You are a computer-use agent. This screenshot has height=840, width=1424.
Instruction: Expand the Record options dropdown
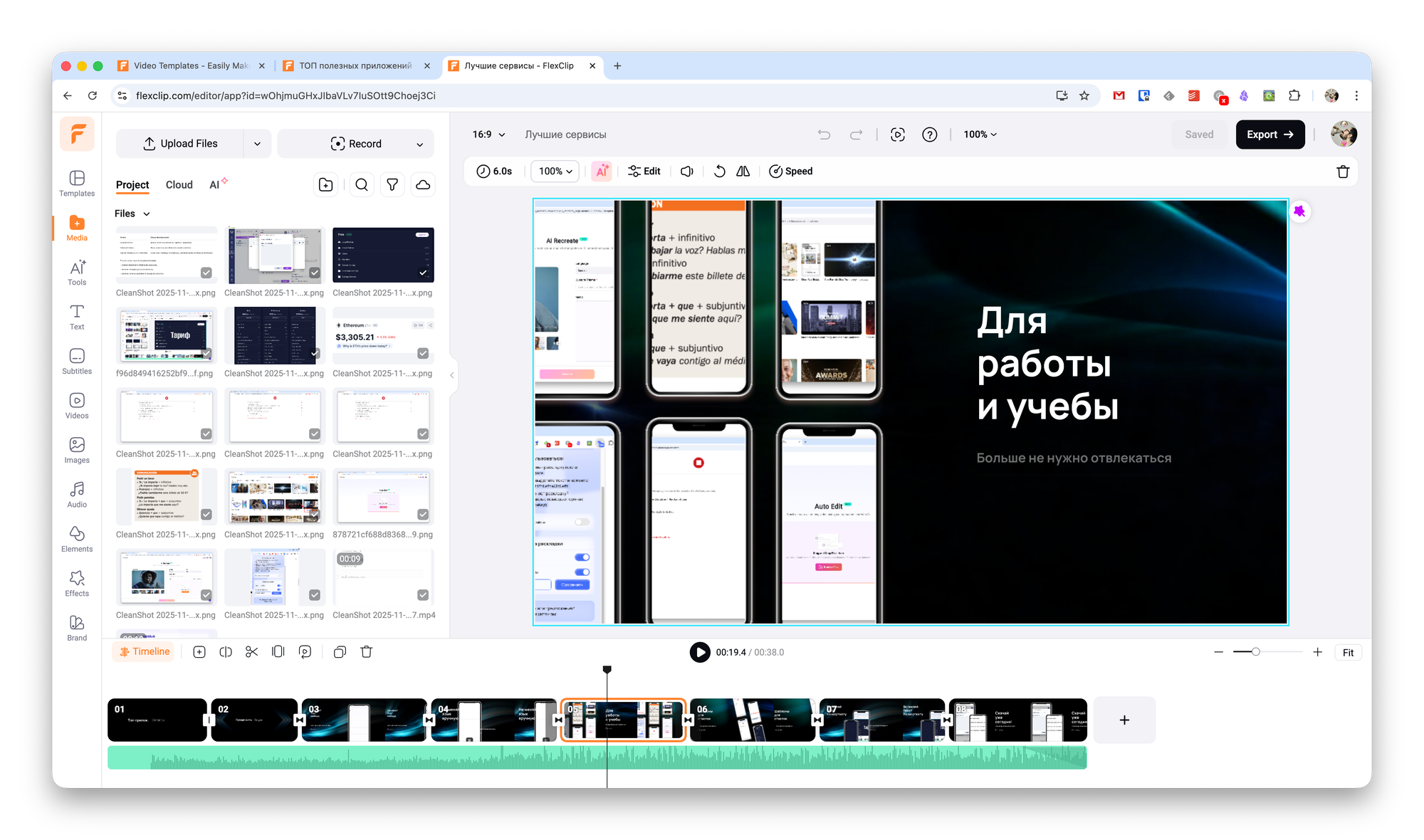click(x=419, y=145)
